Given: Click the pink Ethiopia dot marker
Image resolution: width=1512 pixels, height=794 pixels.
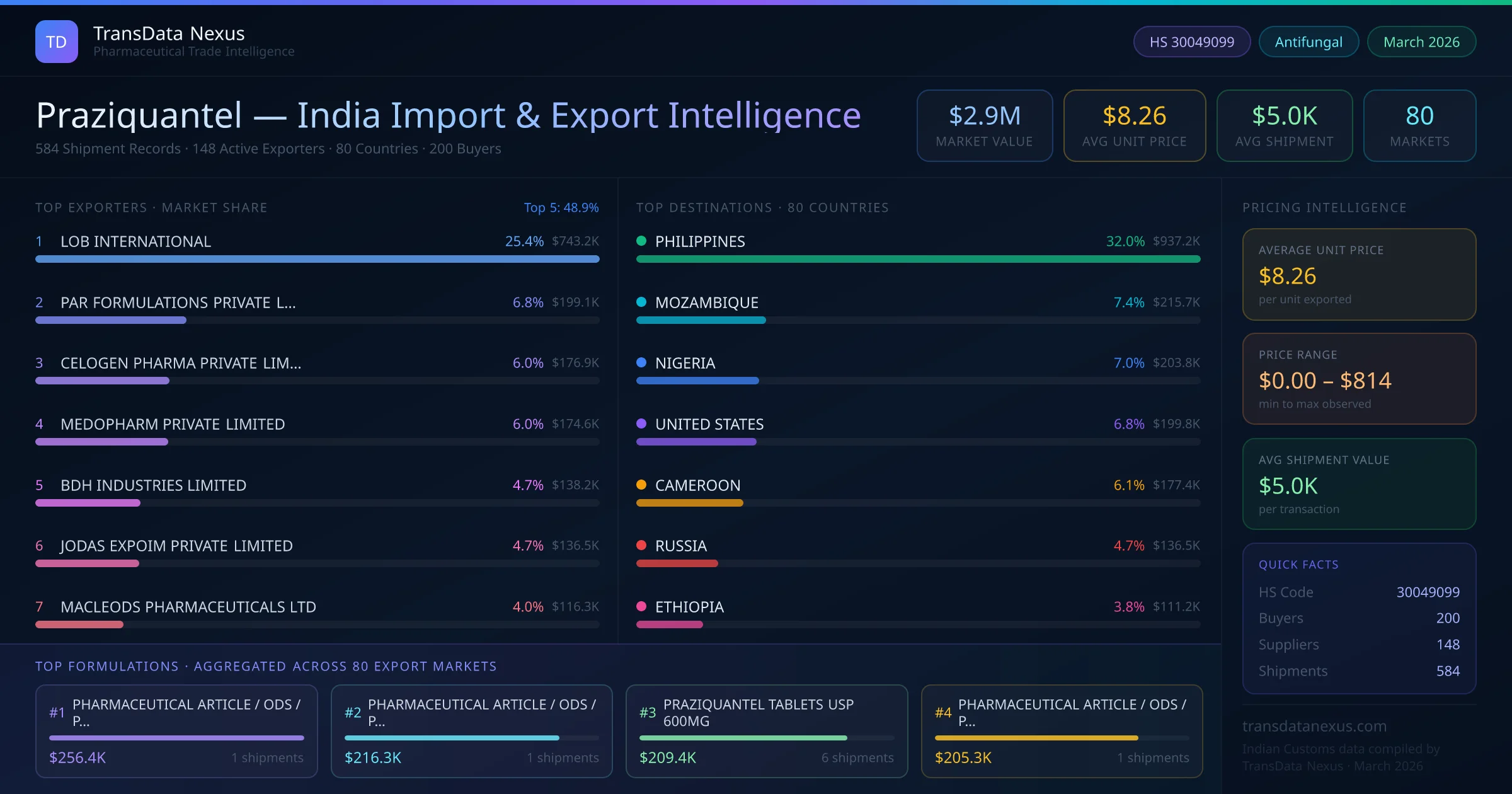Looking at the screenshot, I should pos(641,606).
